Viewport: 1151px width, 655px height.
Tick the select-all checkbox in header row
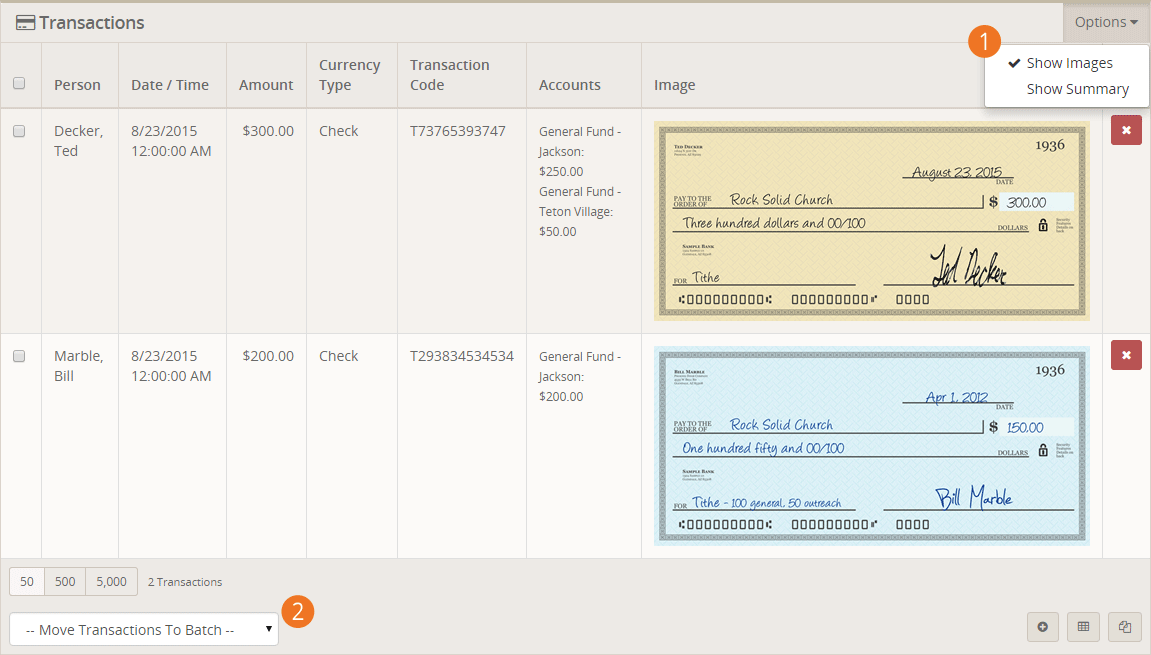[19, 84]
